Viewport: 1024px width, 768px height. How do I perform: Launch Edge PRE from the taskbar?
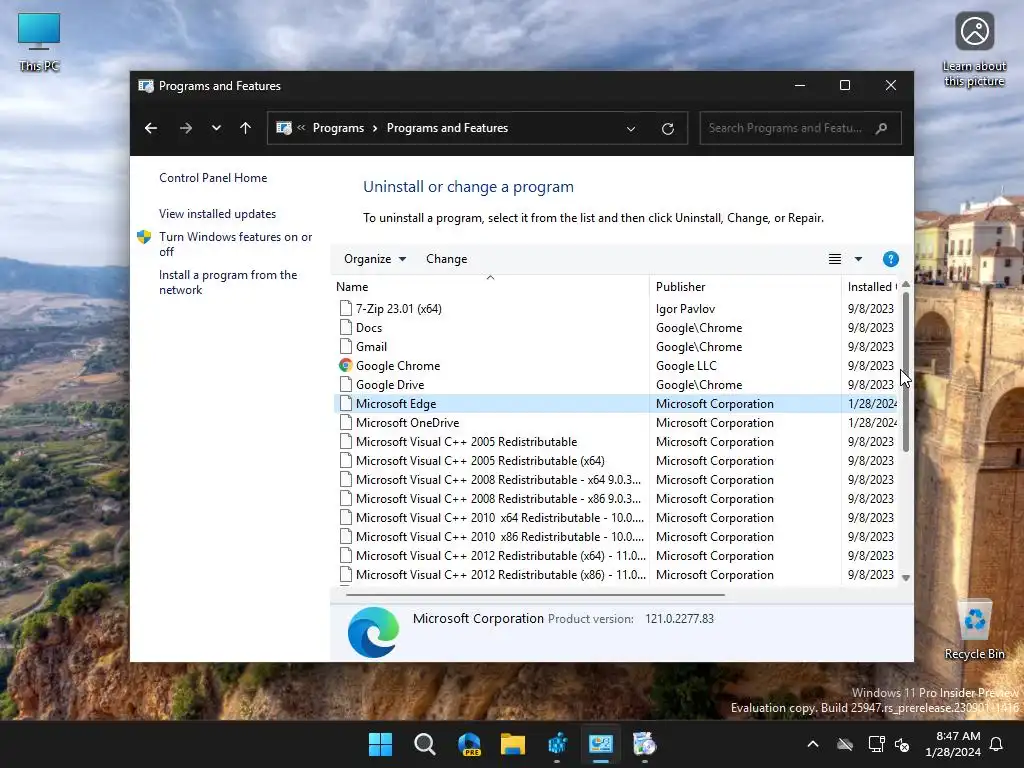pyautogui.click(x=469, y=744)
